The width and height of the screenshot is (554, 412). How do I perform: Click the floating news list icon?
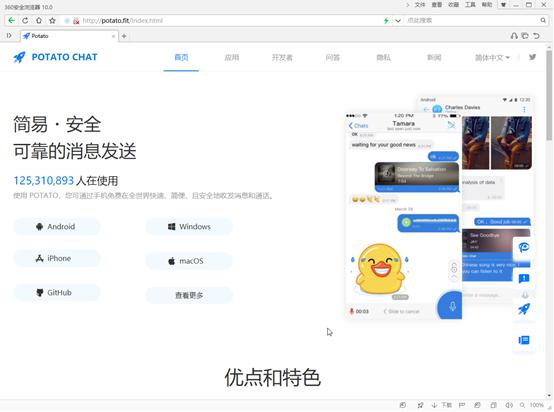click(x=524, y=340)
